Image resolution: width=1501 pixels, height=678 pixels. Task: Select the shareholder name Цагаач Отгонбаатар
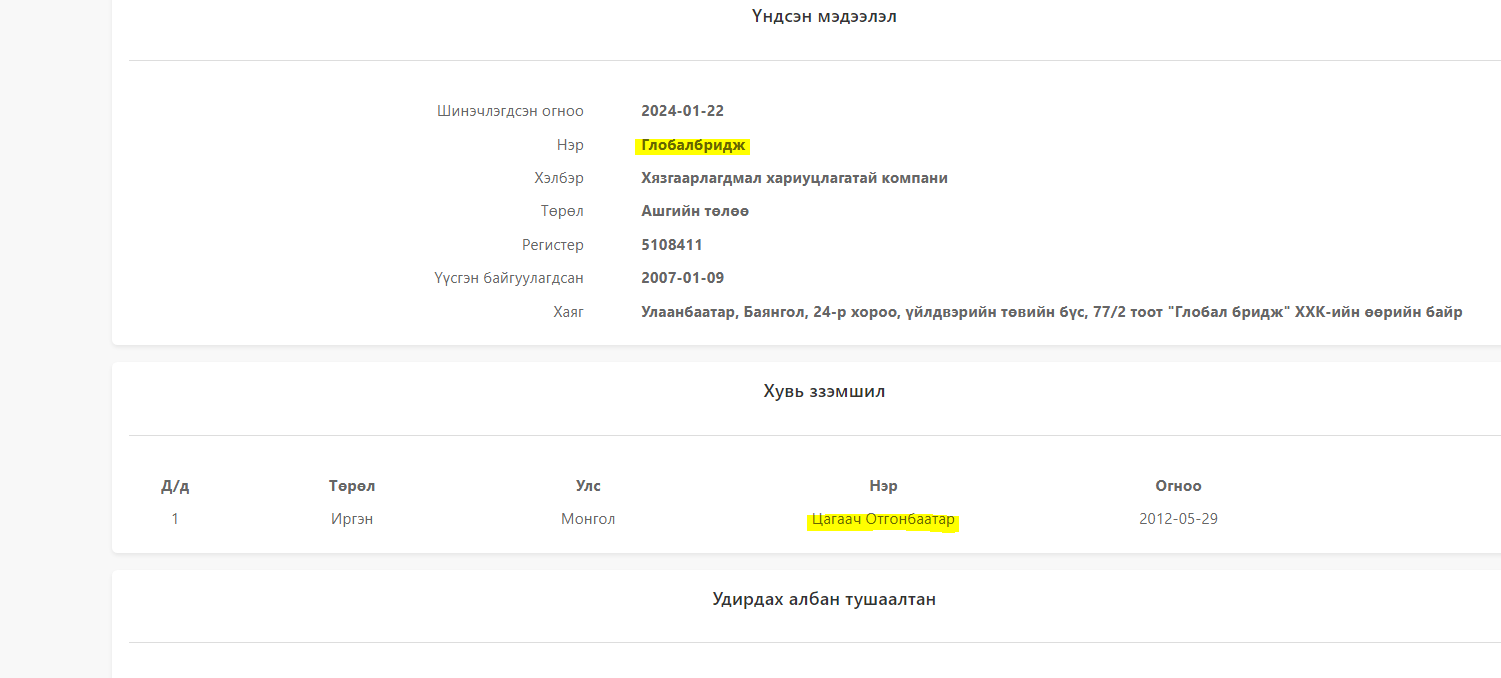[883, 520]
